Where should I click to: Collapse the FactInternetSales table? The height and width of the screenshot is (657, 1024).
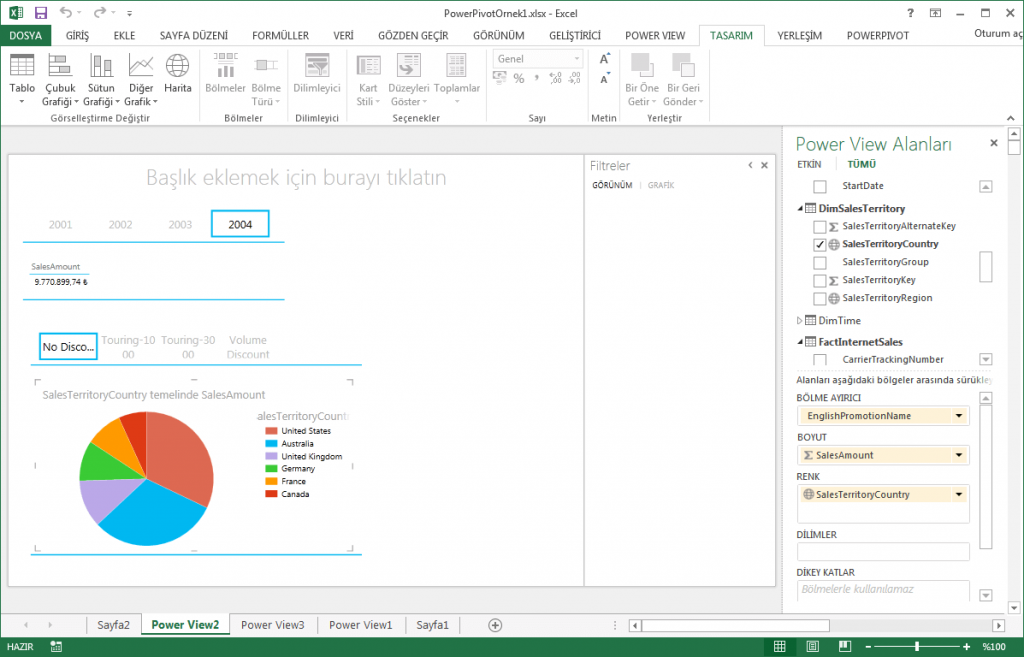800,342
